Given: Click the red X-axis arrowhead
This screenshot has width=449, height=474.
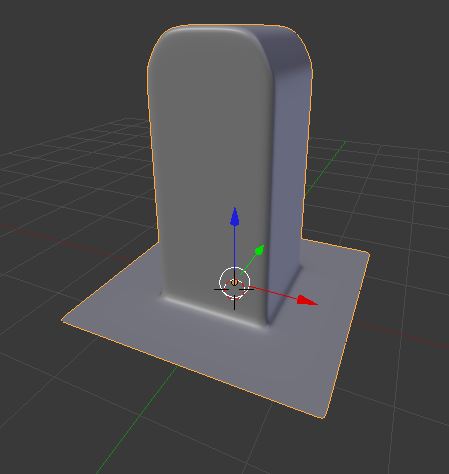Looking at the screenshot, I should (x=307, y=300).
